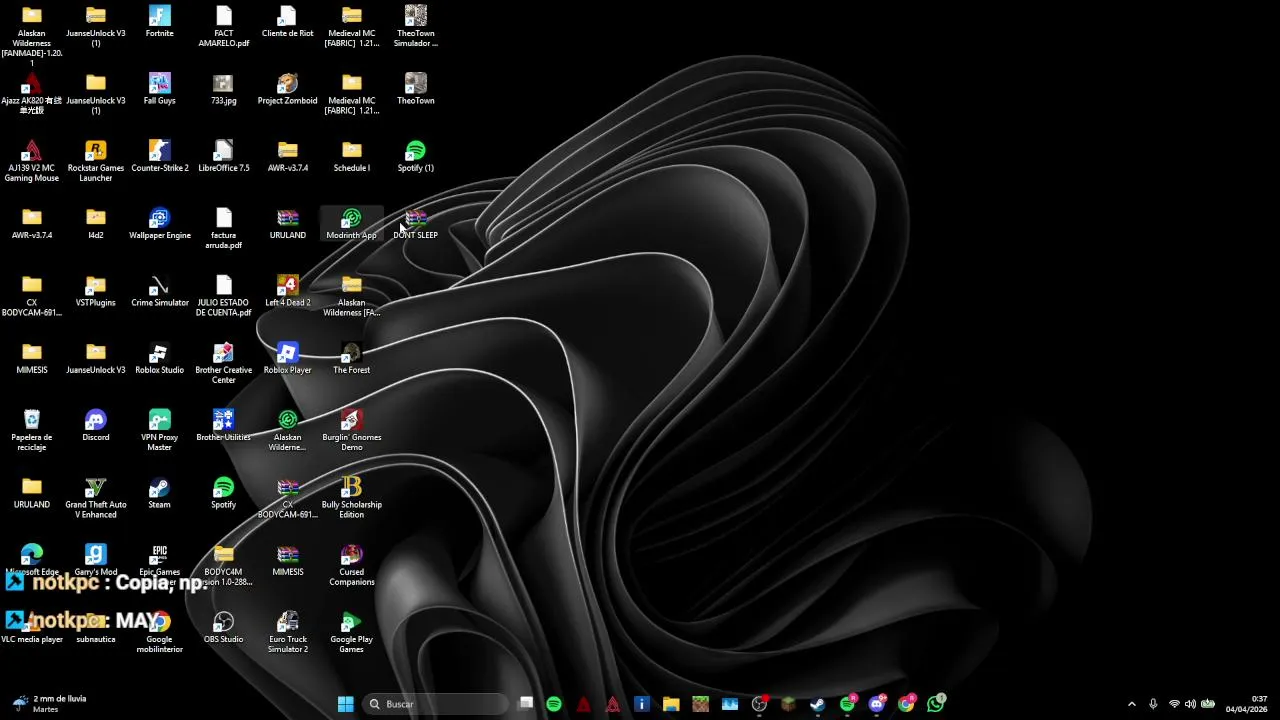
Task: Open WhatsApp from the taskbar
Action: pos(936,704)
